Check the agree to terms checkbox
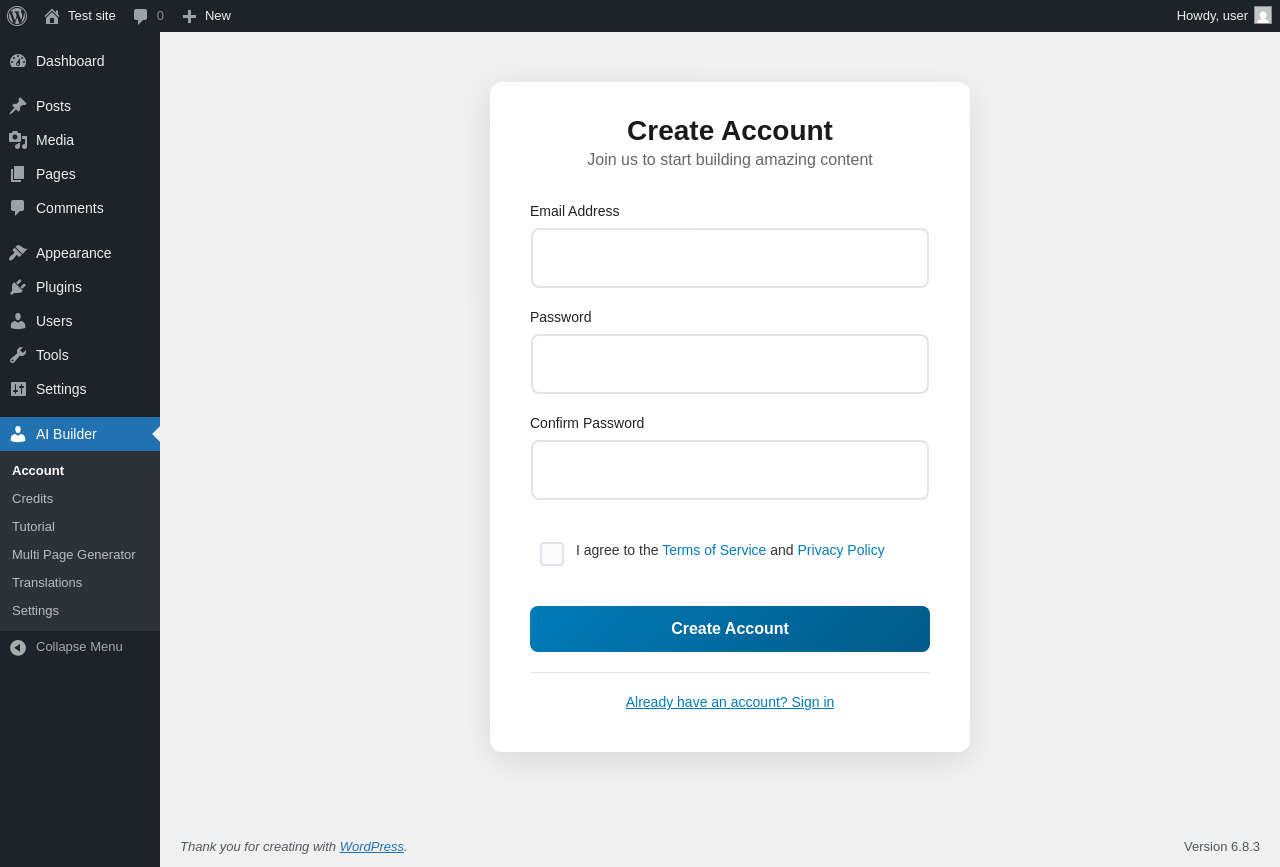The height and width of the screenshot is (867, 1280). [552, 554]
